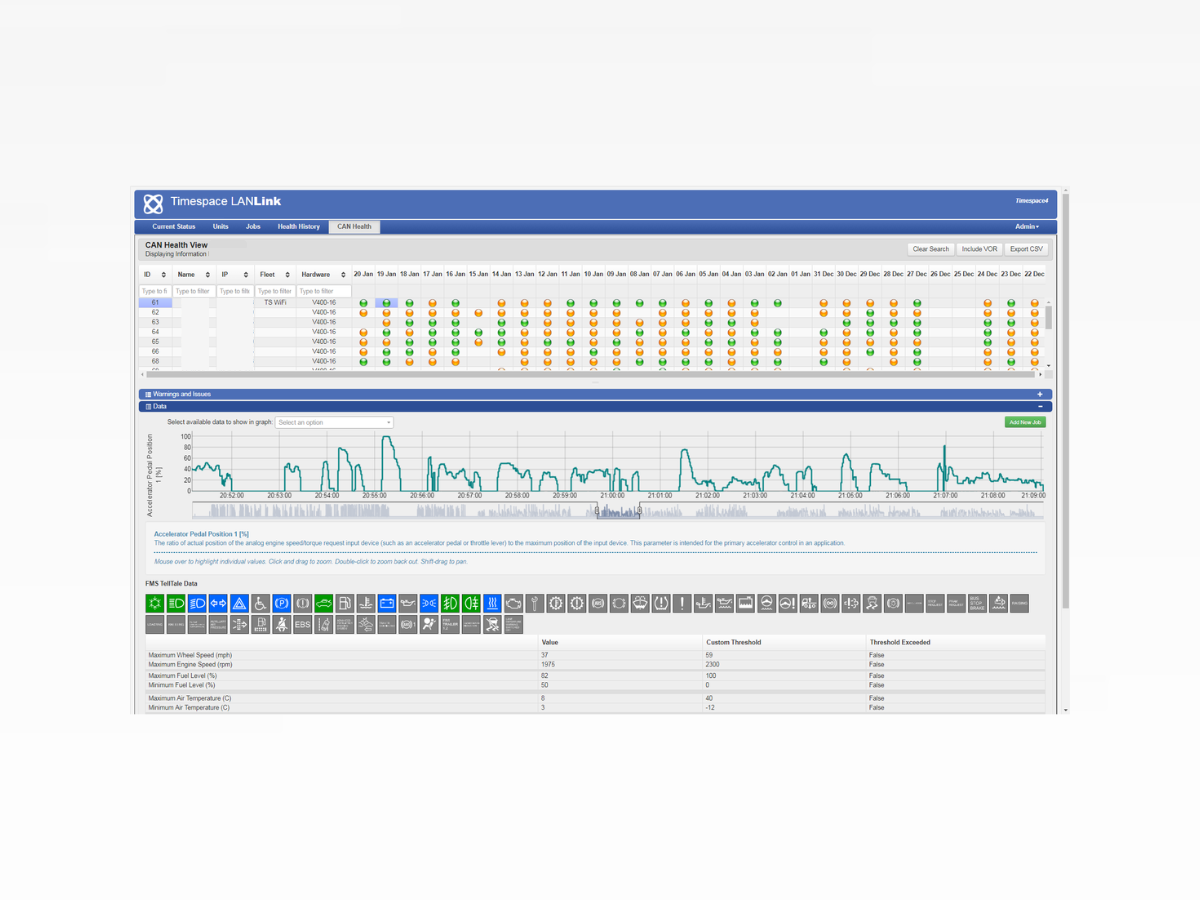This screenshot has height=900, width=1200.
Task: Click the '20 Jan' column header
Action: (x=364, y=274)
